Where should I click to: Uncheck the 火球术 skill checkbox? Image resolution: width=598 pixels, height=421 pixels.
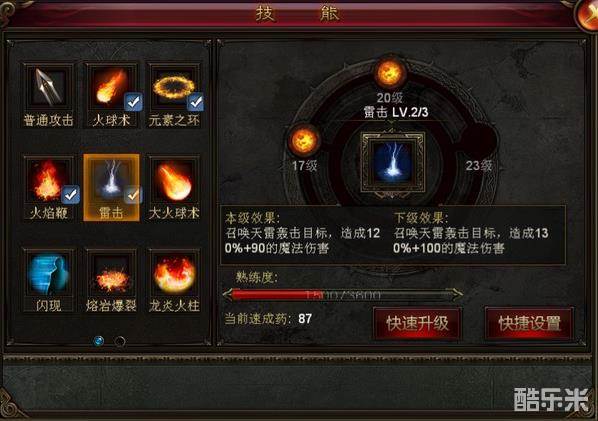click(x=133, y=102)
